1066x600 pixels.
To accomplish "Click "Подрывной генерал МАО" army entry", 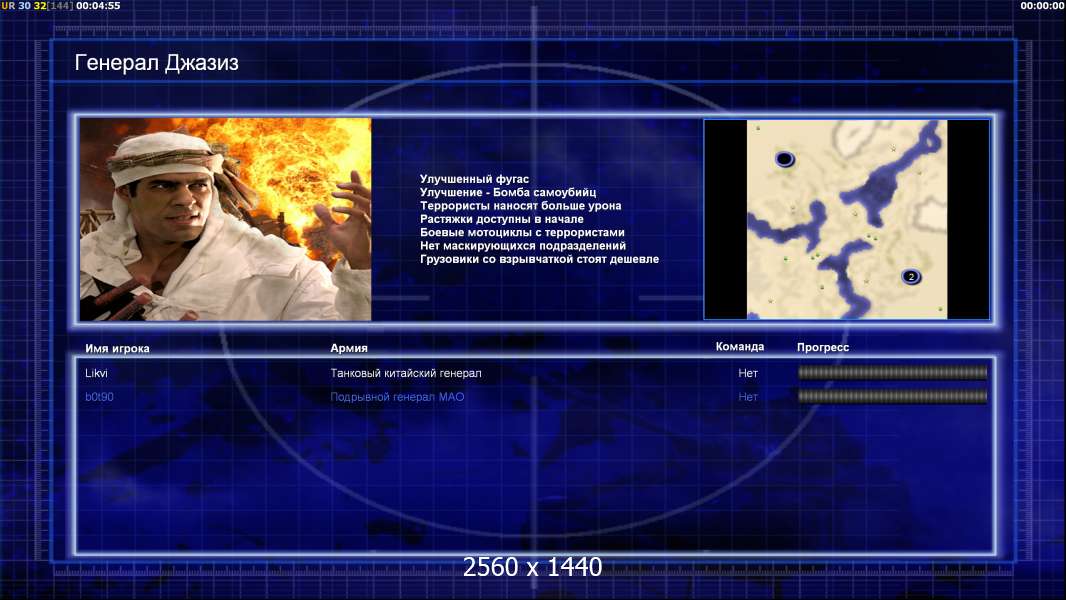I will pos(397,397).
